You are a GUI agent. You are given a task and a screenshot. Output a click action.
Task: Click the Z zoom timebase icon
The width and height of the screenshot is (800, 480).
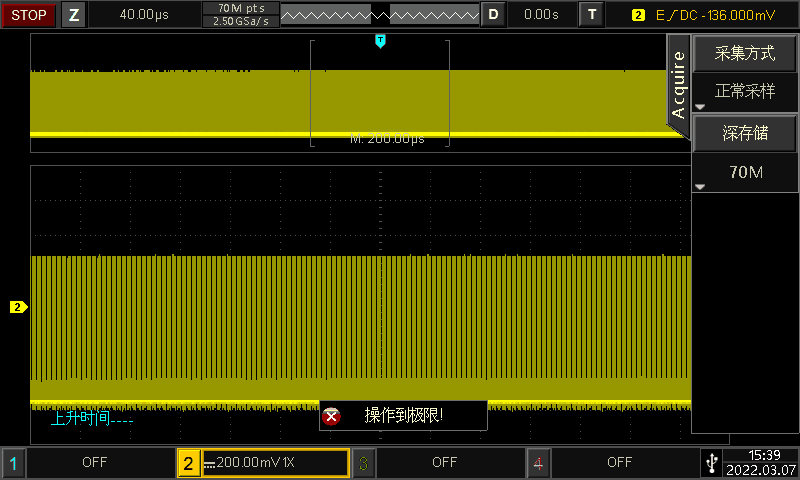click(x=74, y=15)
